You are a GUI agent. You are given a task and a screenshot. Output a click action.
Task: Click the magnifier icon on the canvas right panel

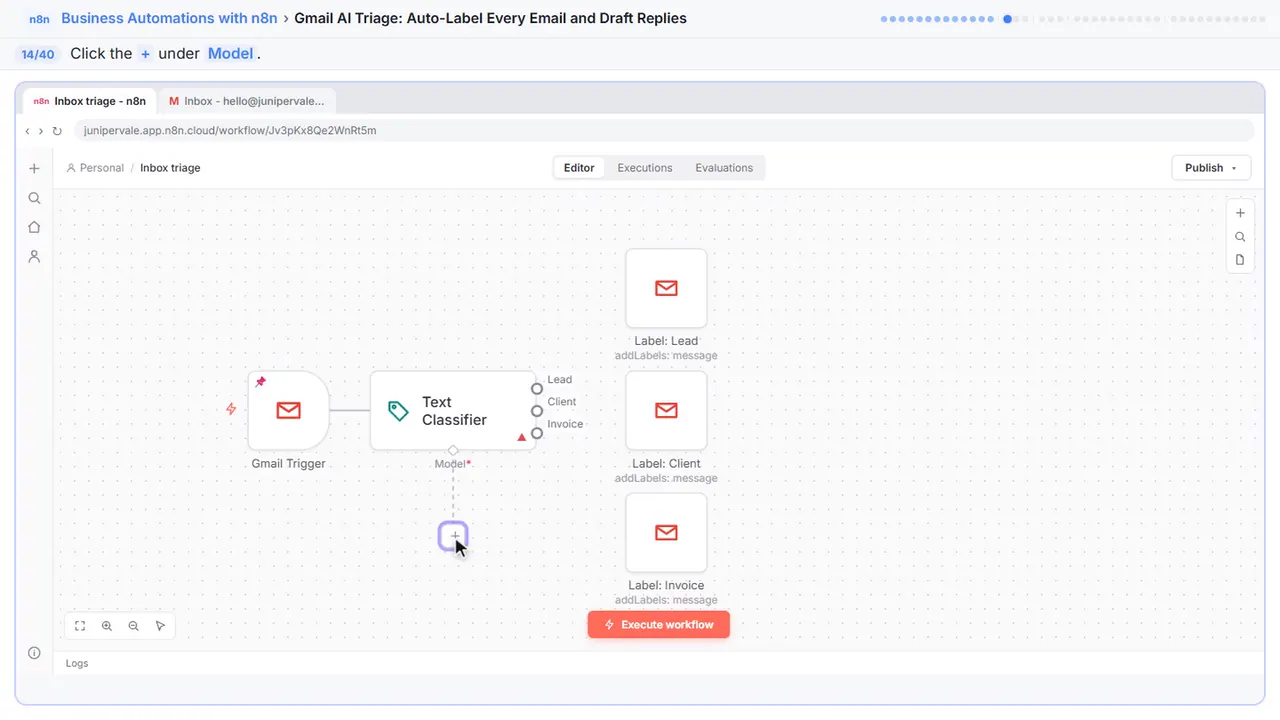tap(1240, 237)
